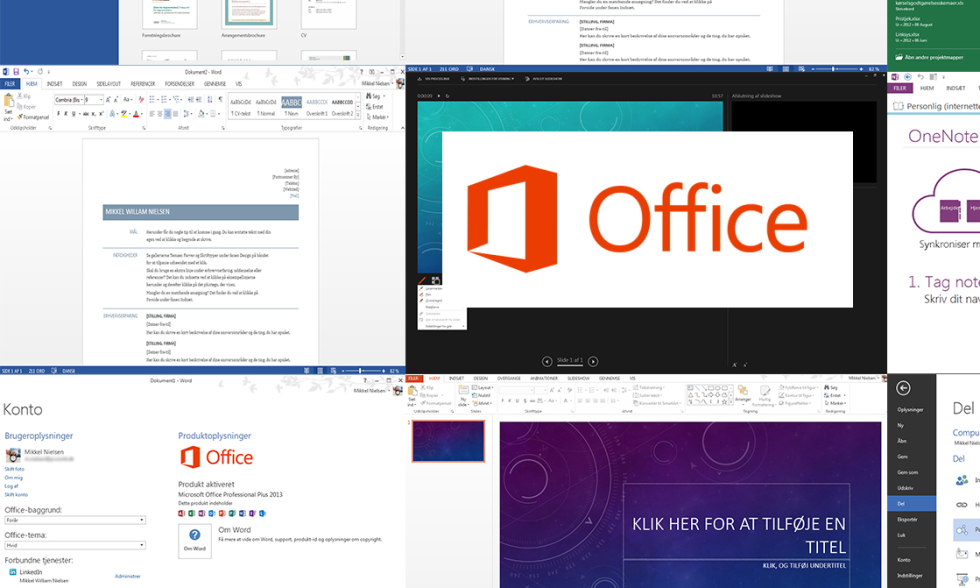Click the profile photo on the Konto page

coord(13,456)
